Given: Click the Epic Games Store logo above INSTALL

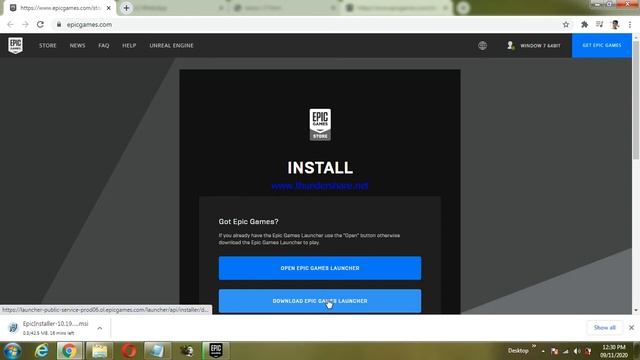Looking at the screenshot, I should pos(320,124).
